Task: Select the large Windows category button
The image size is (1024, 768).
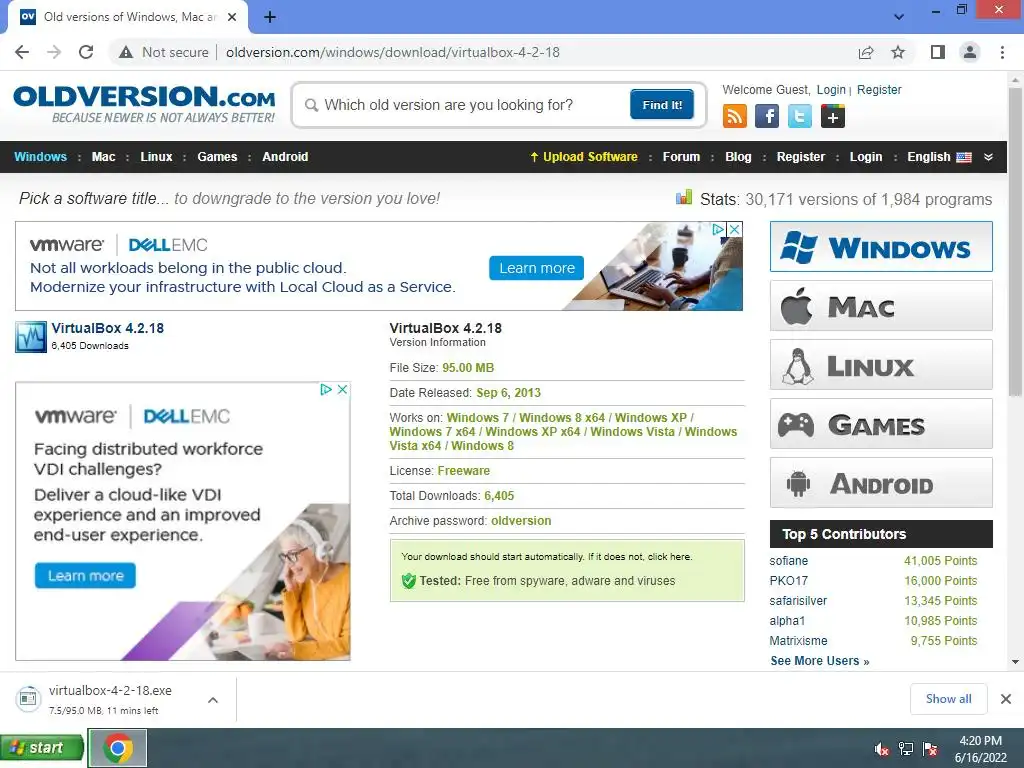Action: point(881,247)
